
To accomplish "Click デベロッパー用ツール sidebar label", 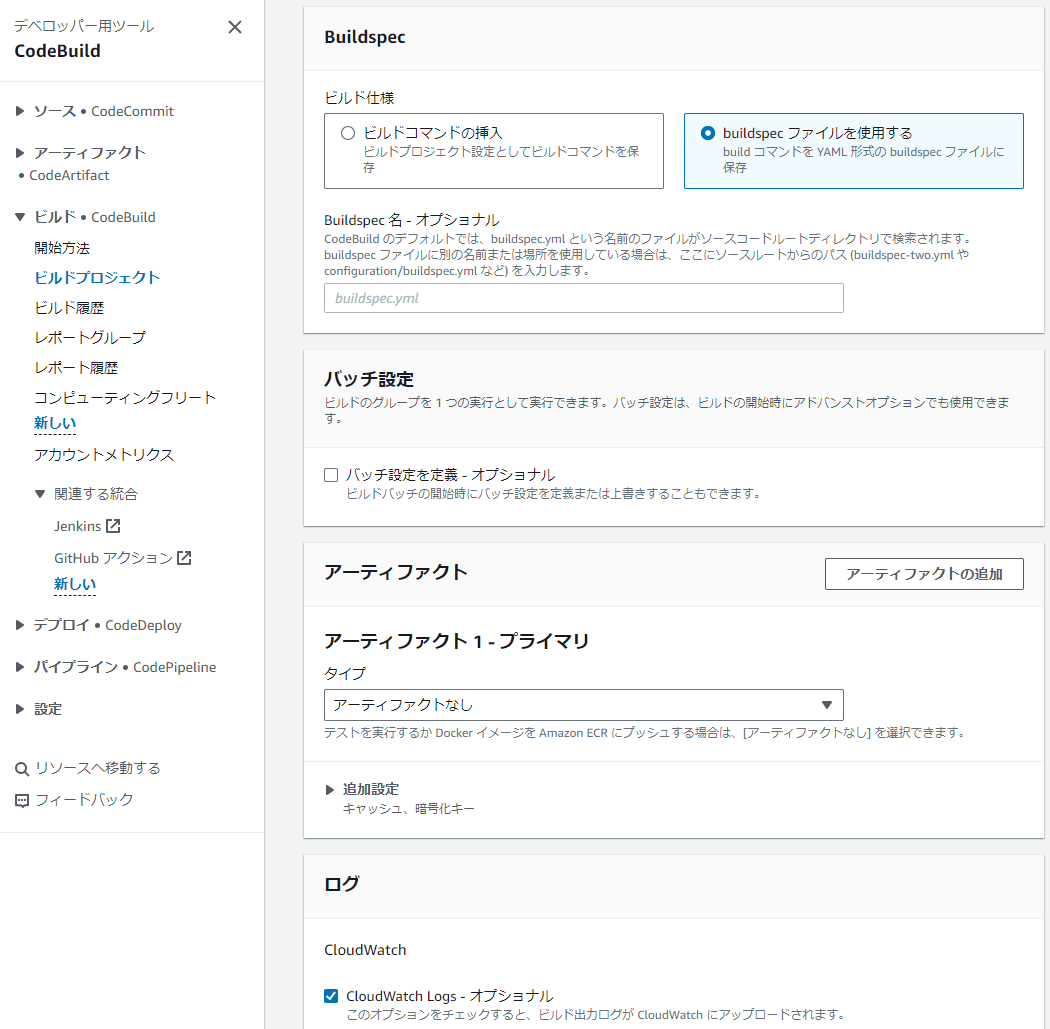I will [84, 26].
